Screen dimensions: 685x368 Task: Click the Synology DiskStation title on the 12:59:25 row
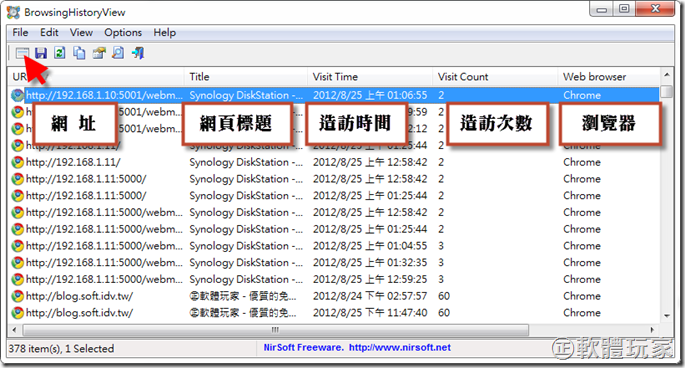pos(246,279)
